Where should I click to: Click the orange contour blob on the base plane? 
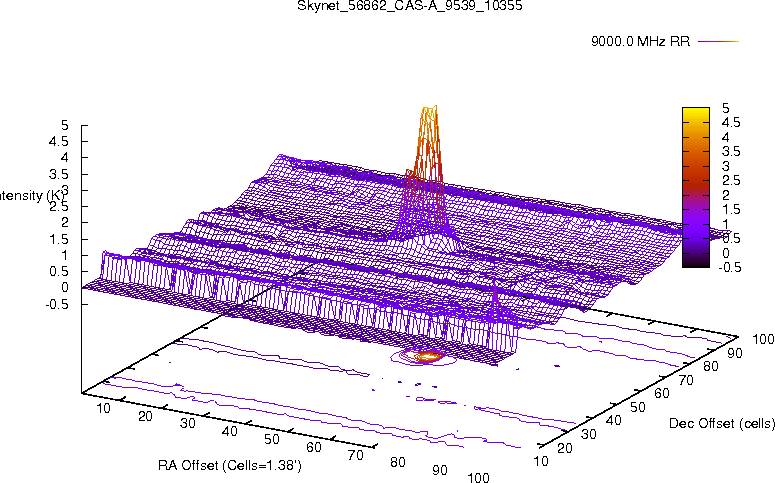pyautogui.click(x=422, y=356)
